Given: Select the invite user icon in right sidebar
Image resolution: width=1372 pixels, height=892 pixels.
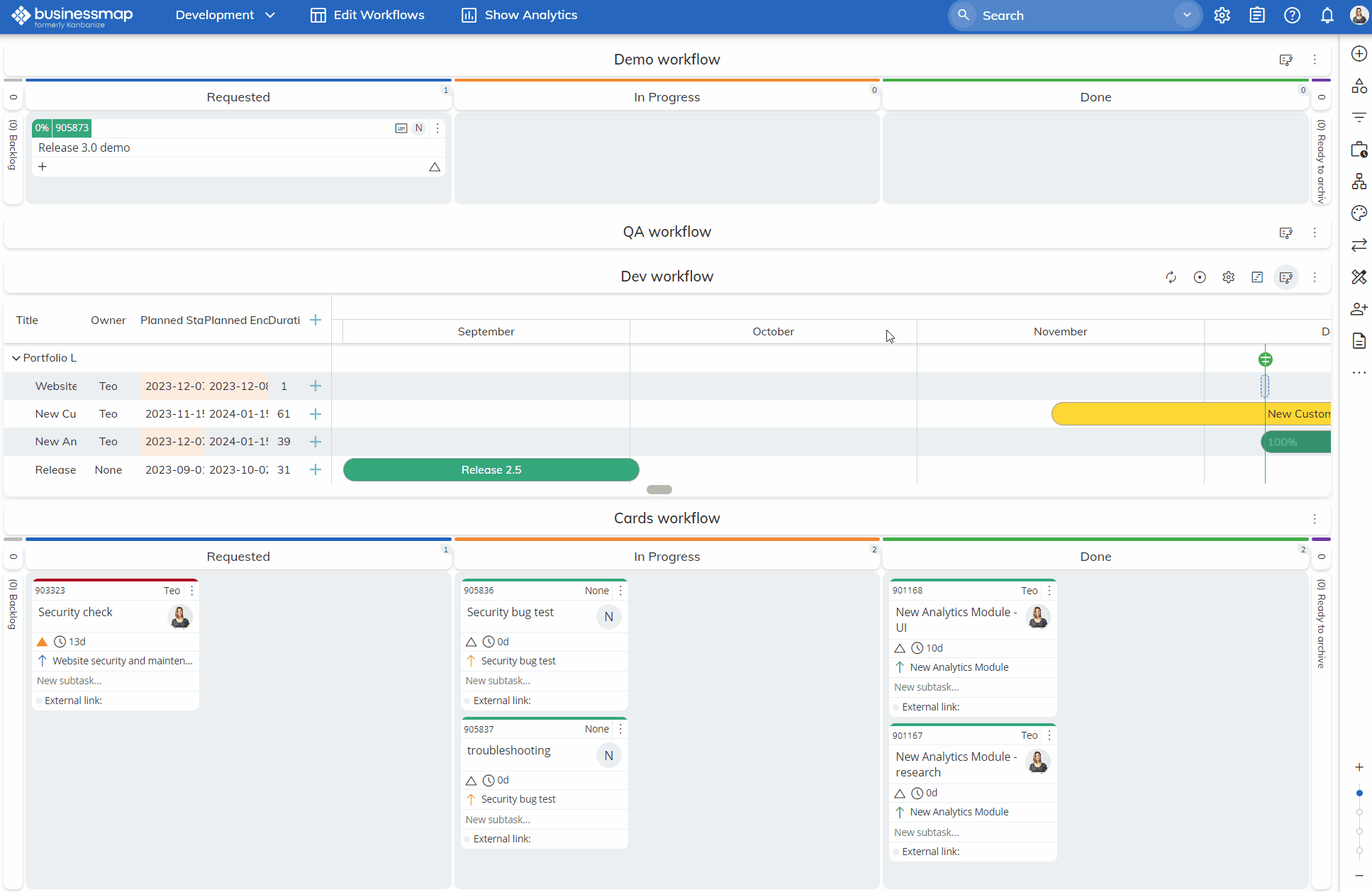Looking at the screenshot, I should tap(1359, 309).
